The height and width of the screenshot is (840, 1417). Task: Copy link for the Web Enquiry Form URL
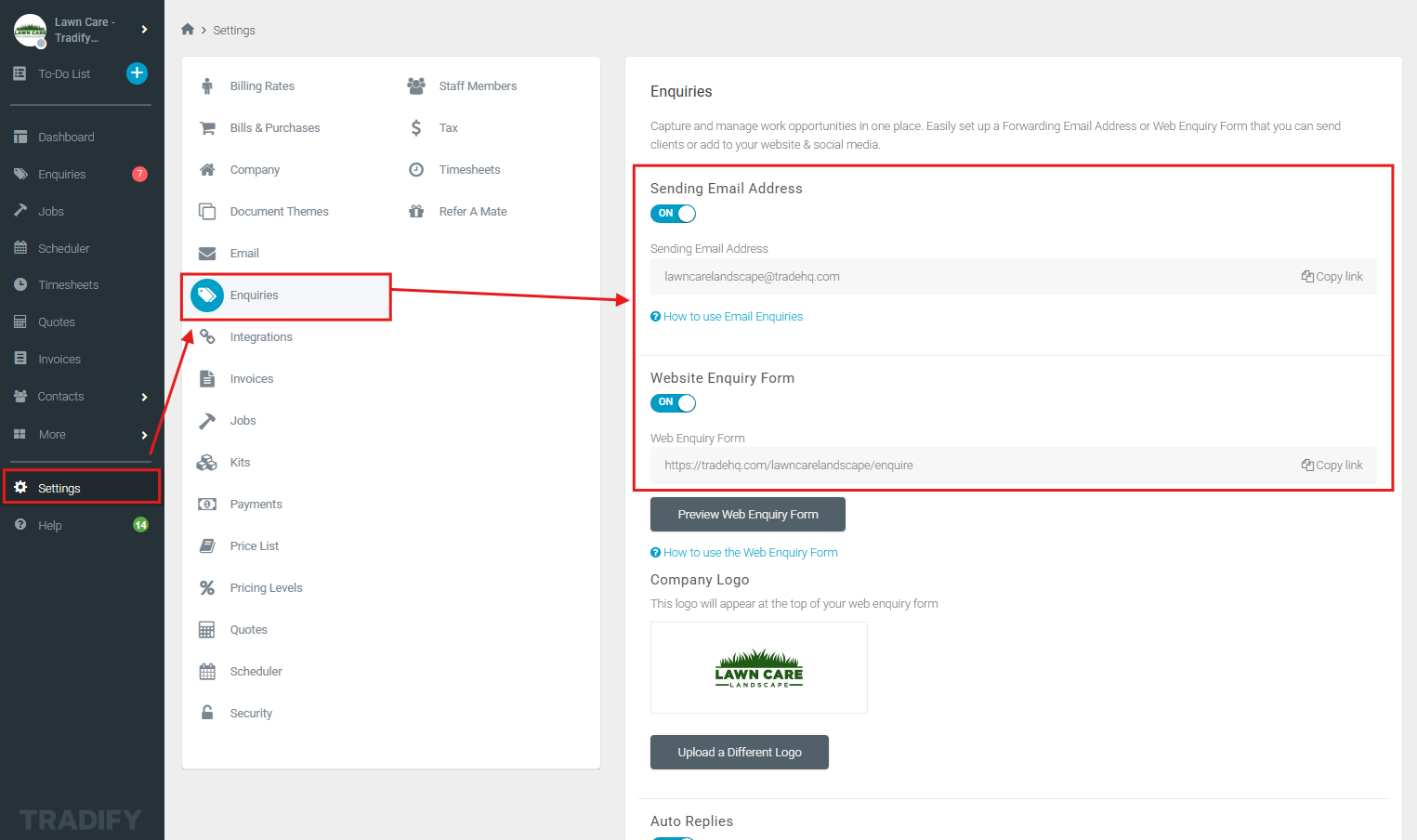pyautogui.click(x=1332, y=465)
